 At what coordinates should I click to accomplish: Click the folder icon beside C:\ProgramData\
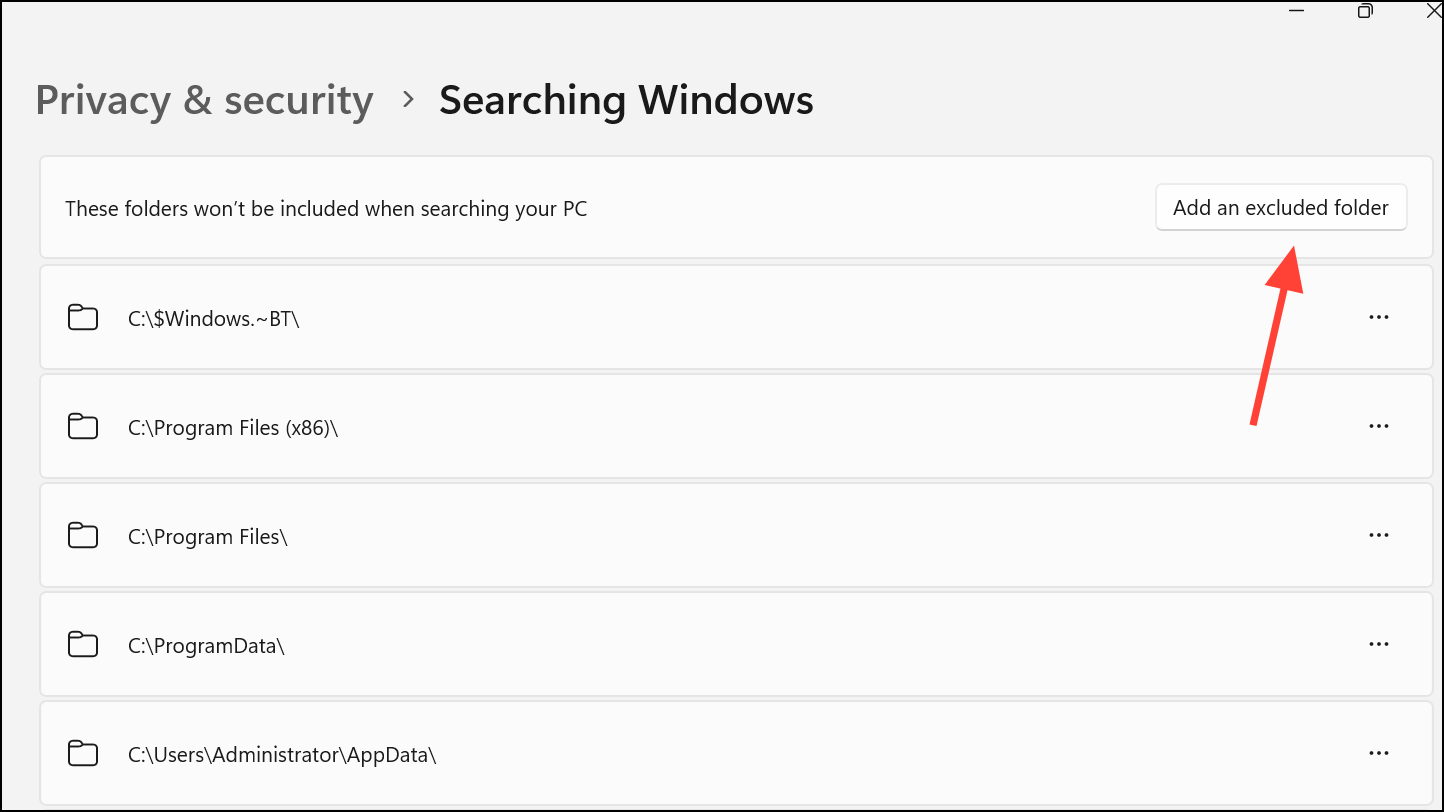(83, 645)
